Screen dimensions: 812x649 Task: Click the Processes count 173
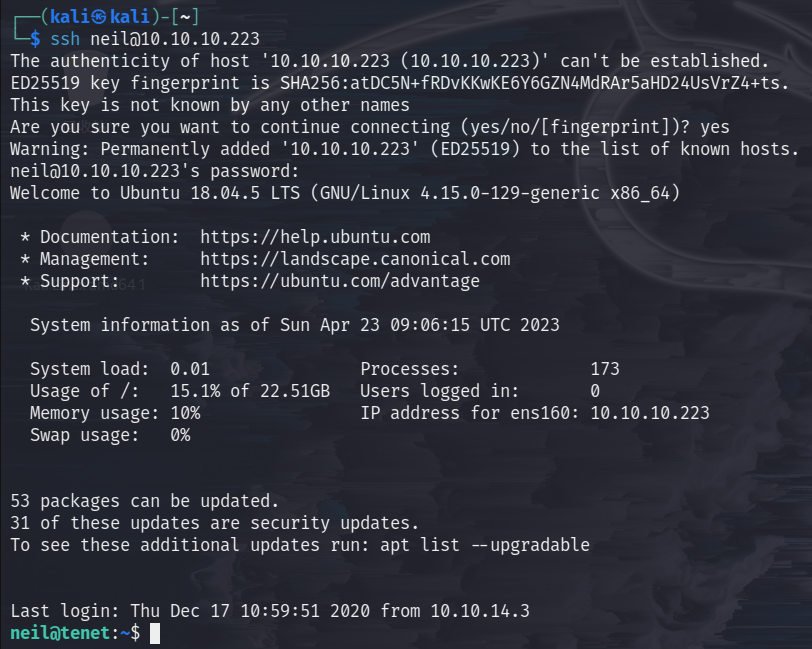click(605, 369)
